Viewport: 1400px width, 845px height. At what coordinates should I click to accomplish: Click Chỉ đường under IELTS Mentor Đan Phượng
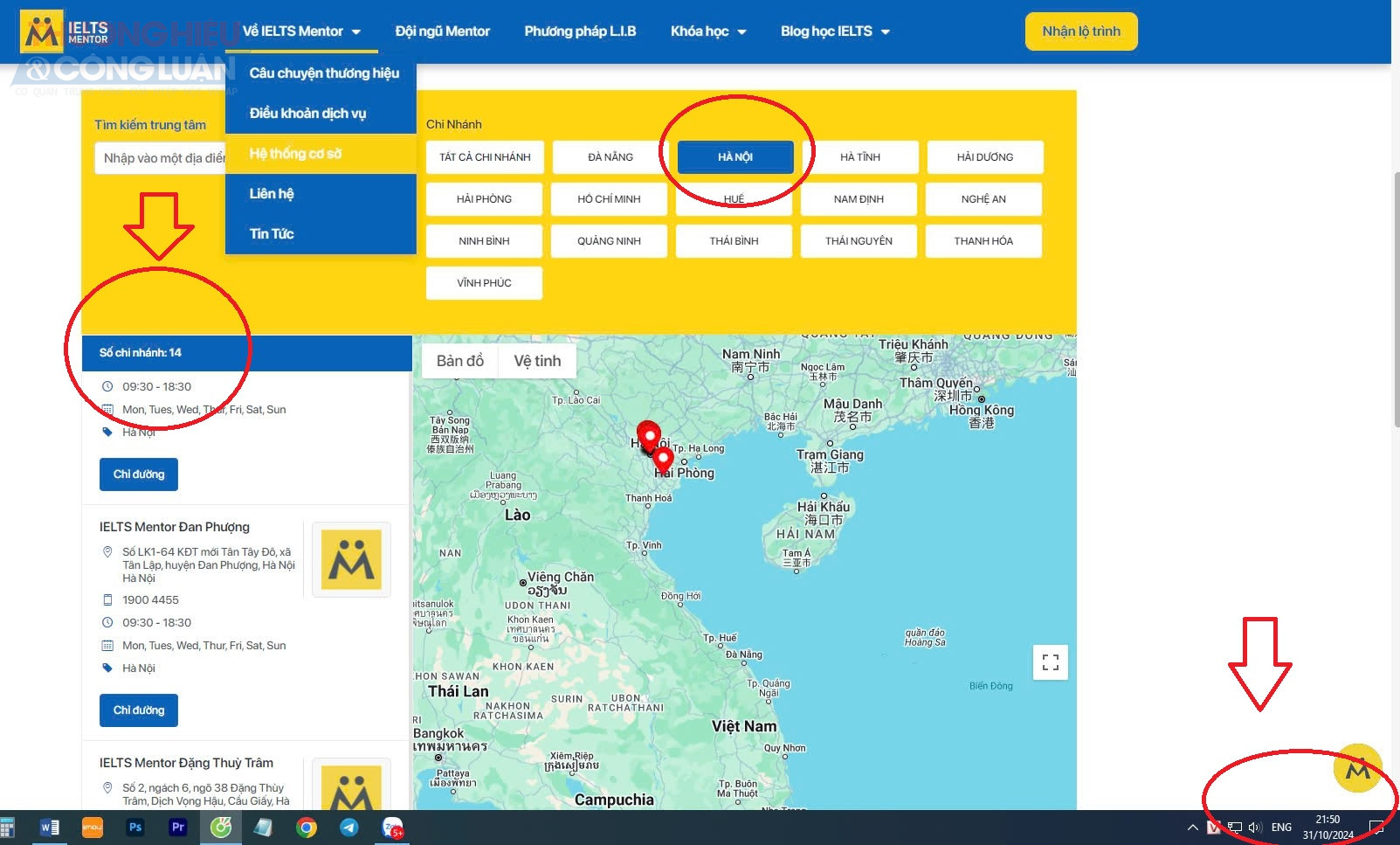pyautogui.click(x=139, y=710)
